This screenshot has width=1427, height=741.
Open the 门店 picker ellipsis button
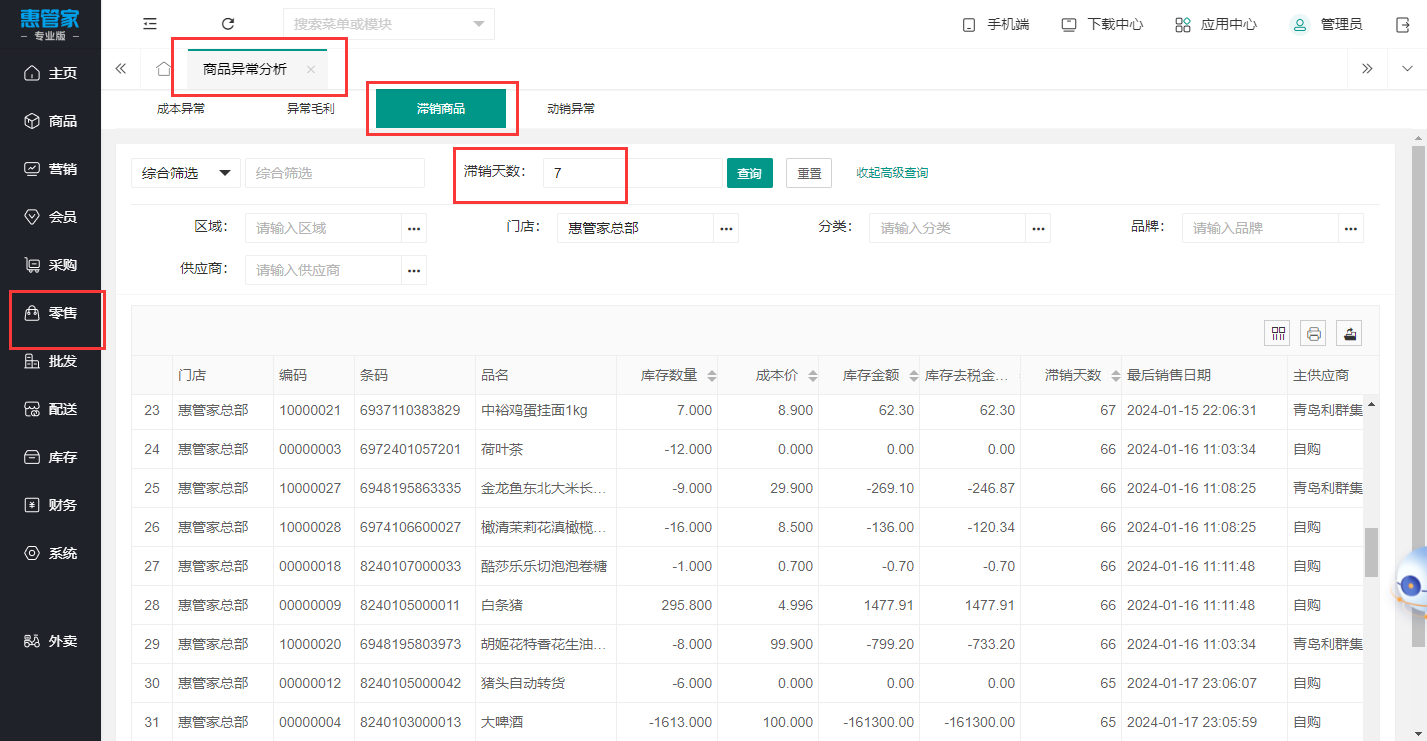(726, 228)
